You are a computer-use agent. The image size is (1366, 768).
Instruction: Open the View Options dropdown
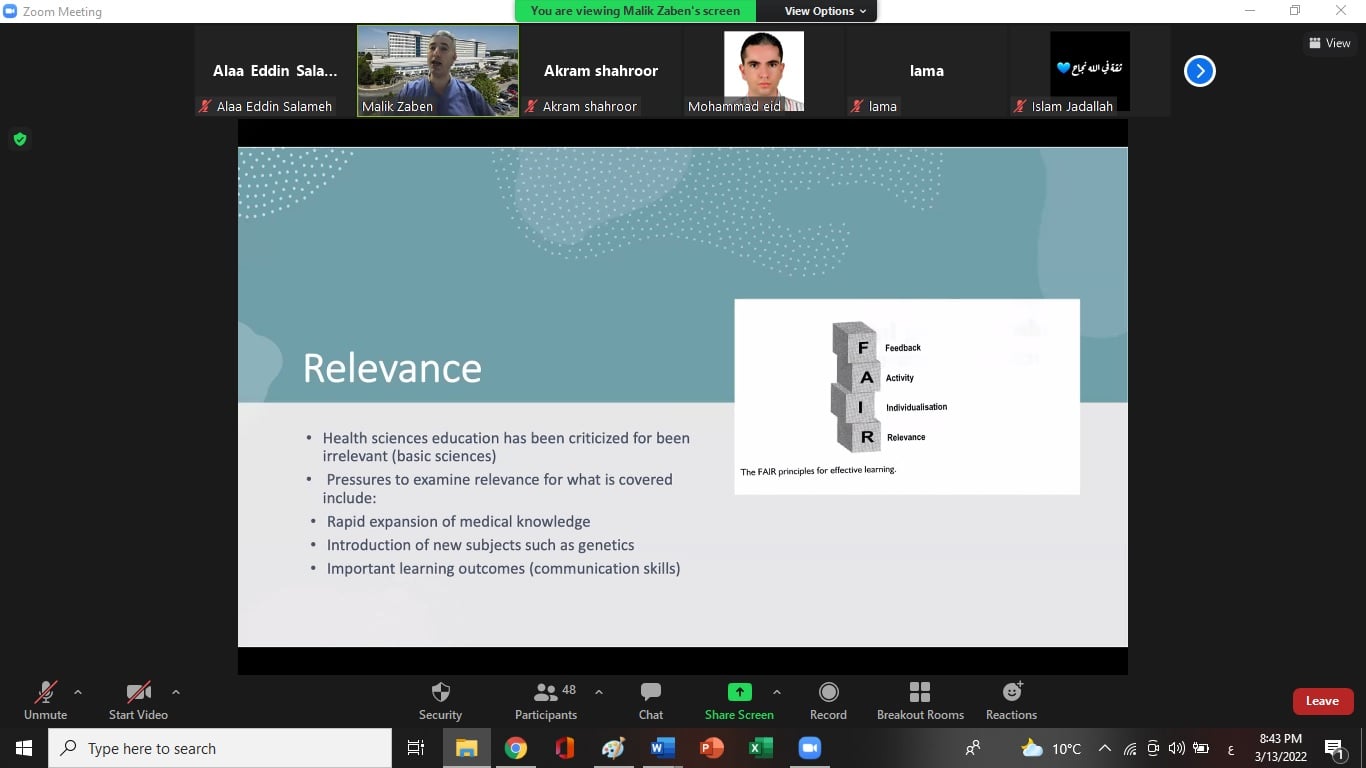coord(825,11)
